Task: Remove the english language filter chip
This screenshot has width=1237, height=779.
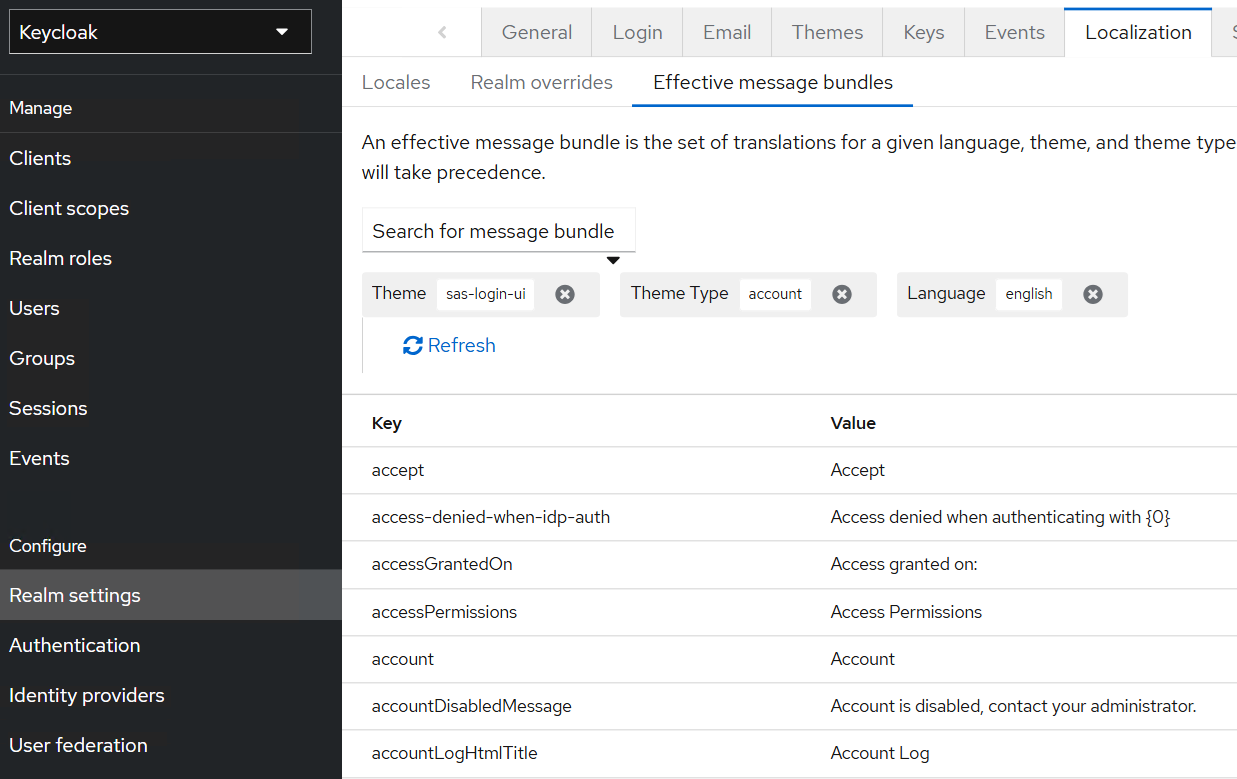Action: [x=1093, y=294]
